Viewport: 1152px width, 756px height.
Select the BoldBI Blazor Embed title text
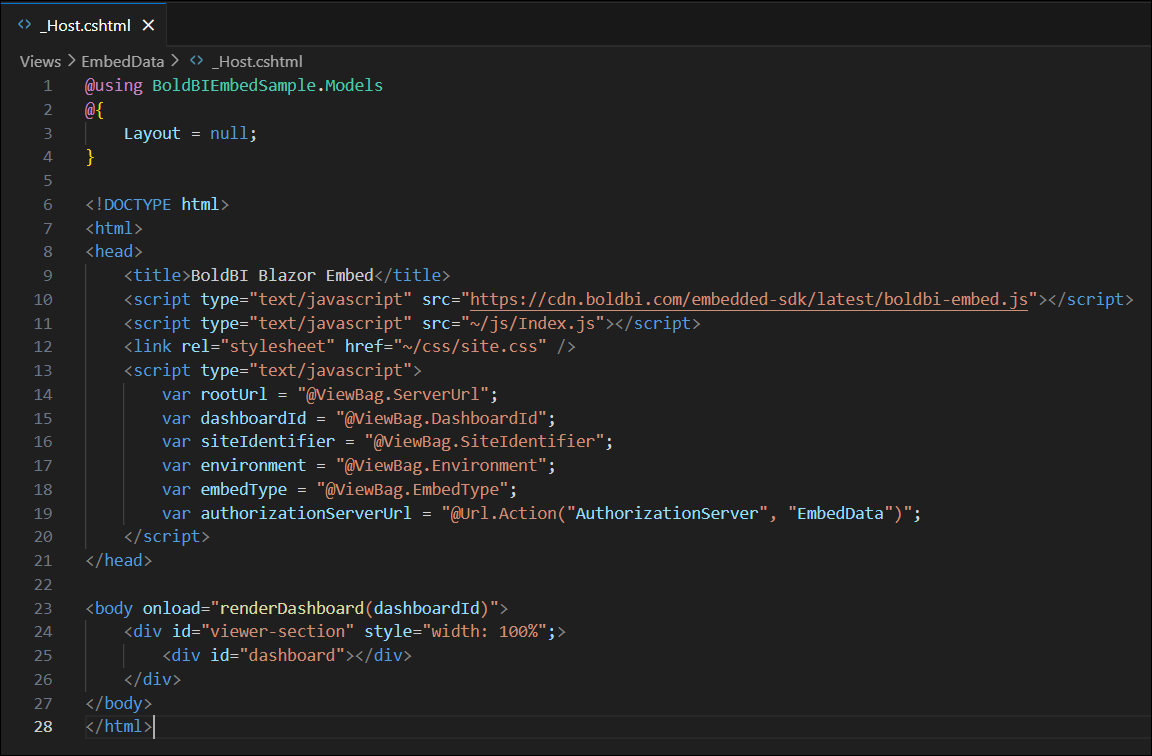(280, 274)
